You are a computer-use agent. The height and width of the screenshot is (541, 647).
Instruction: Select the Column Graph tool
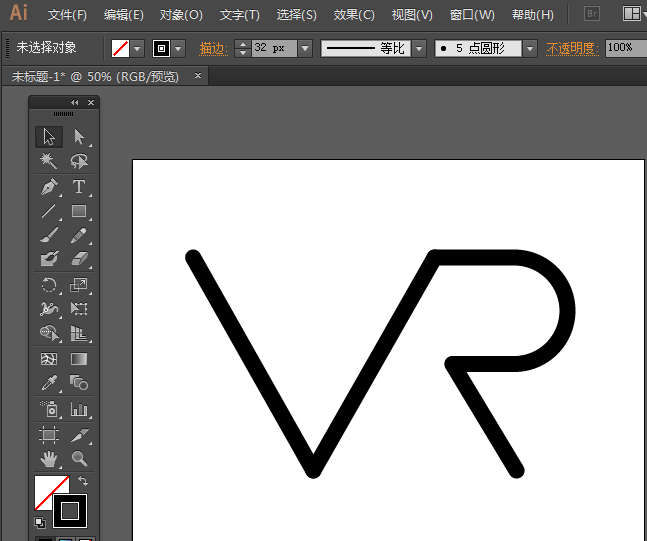click(x=79, y=409)
